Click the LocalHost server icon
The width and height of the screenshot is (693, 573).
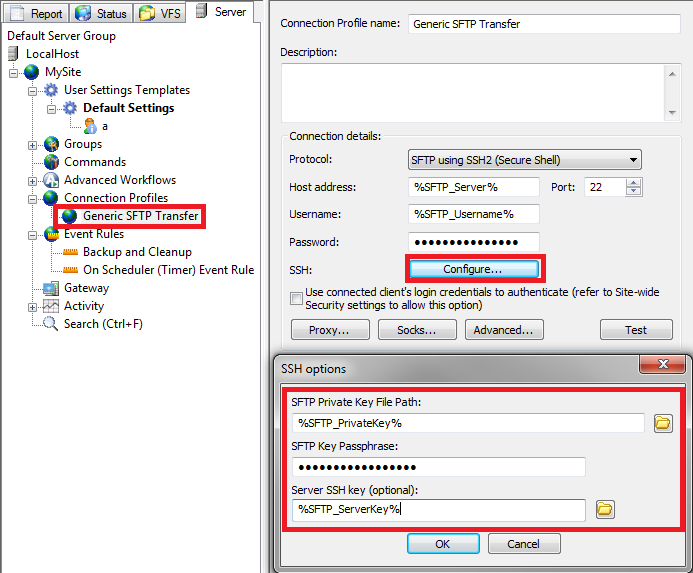pyautogui.click(x=15, y=54)
